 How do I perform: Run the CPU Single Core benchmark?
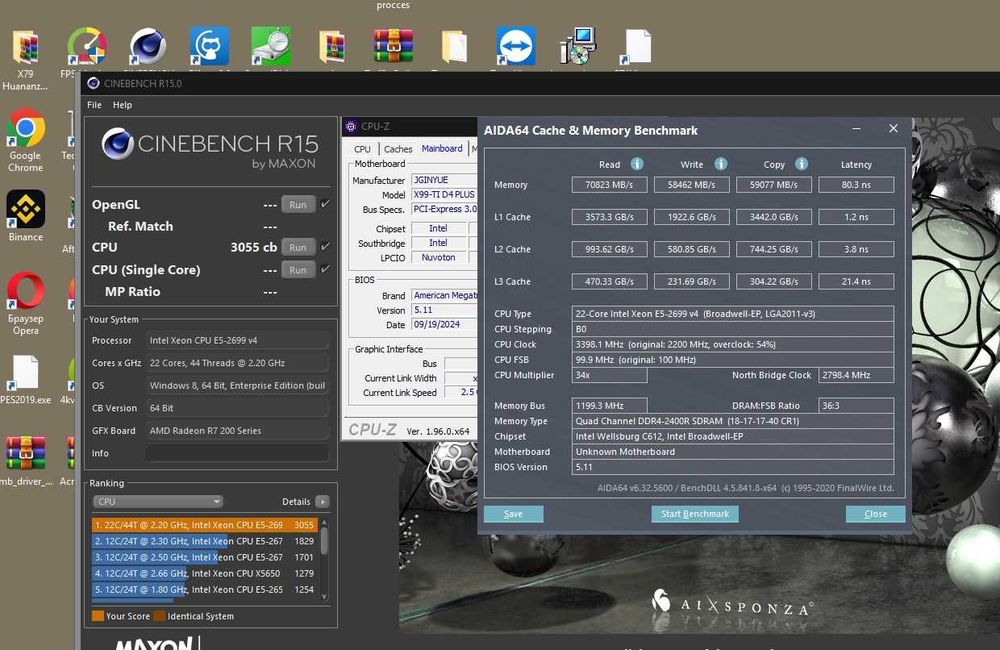coord(298,270)
